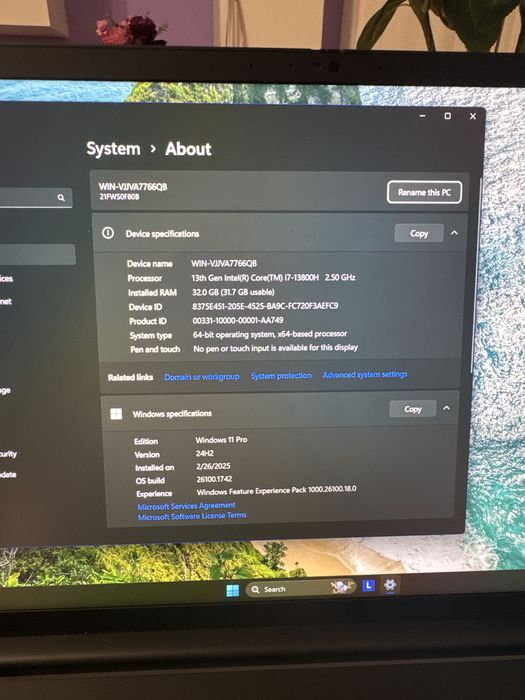
Task: Click the info icon beside Device specifications
Action: [x=108, y=233]
